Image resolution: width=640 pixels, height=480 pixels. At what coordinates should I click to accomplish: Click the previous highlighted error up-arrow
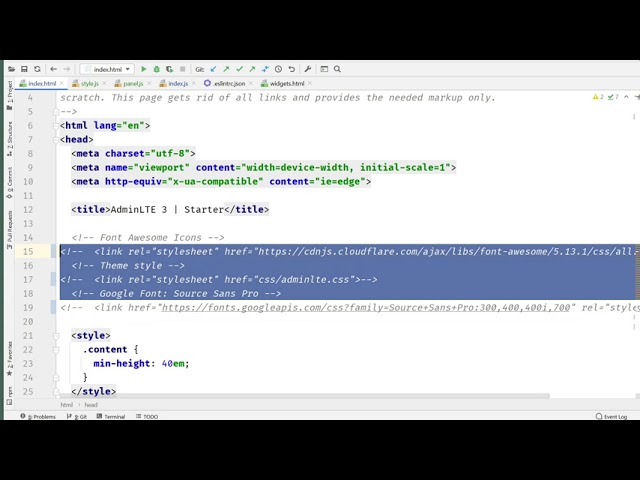[626, 97]
